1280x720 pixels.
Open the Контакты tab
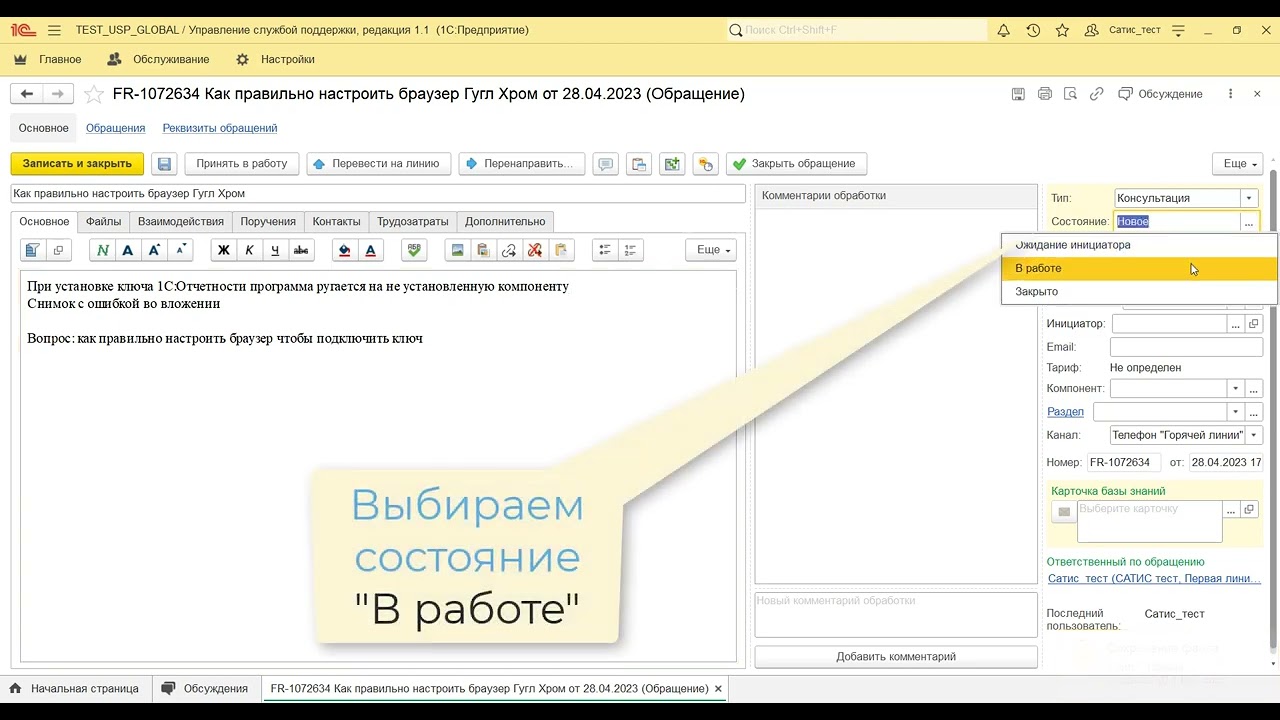[x=336, y=222]
